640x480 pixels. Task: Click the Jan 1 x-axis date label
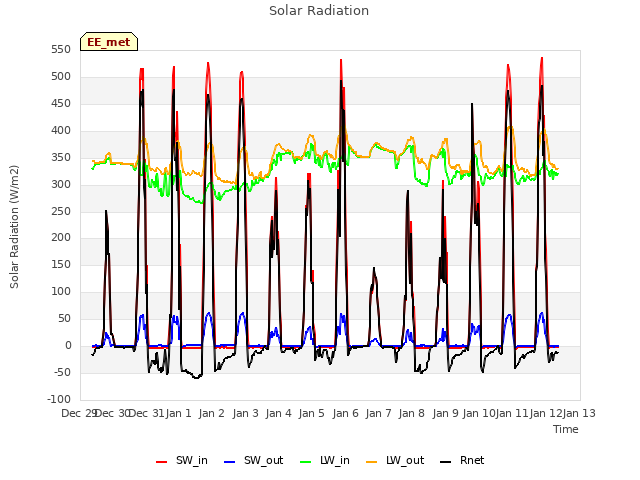(178, 413)
